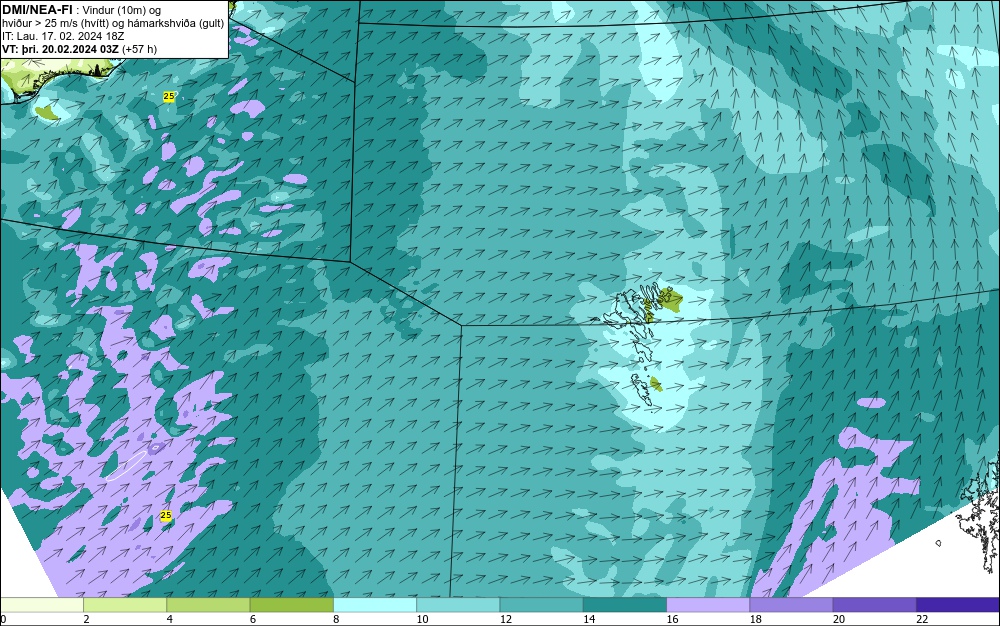Select the lavender 16–18 m/s legend swatch

click(x=708, y=605)
